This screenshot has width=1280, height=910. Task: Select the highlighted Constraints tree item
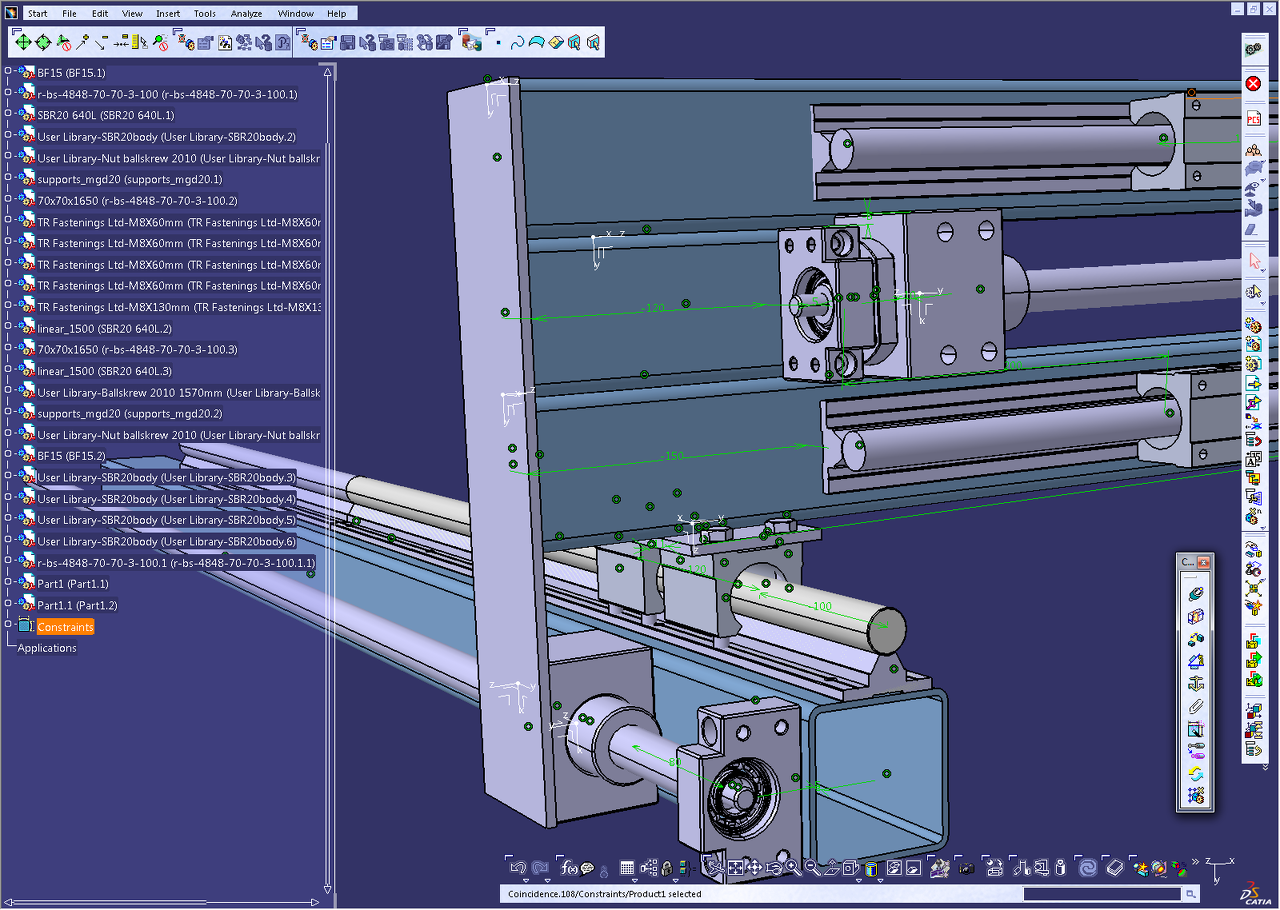pos(65,627)
